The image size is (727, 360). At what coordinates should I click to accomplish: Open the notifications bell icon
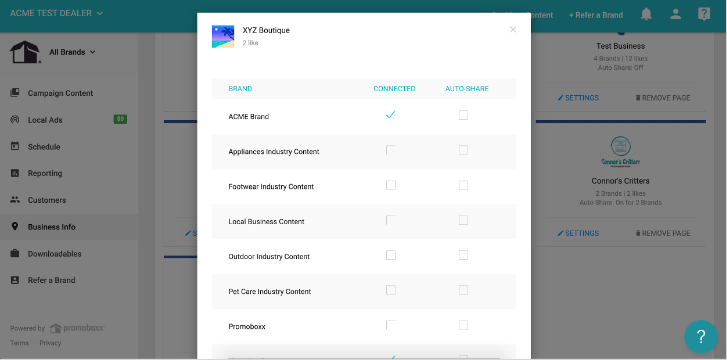point(646,14)
